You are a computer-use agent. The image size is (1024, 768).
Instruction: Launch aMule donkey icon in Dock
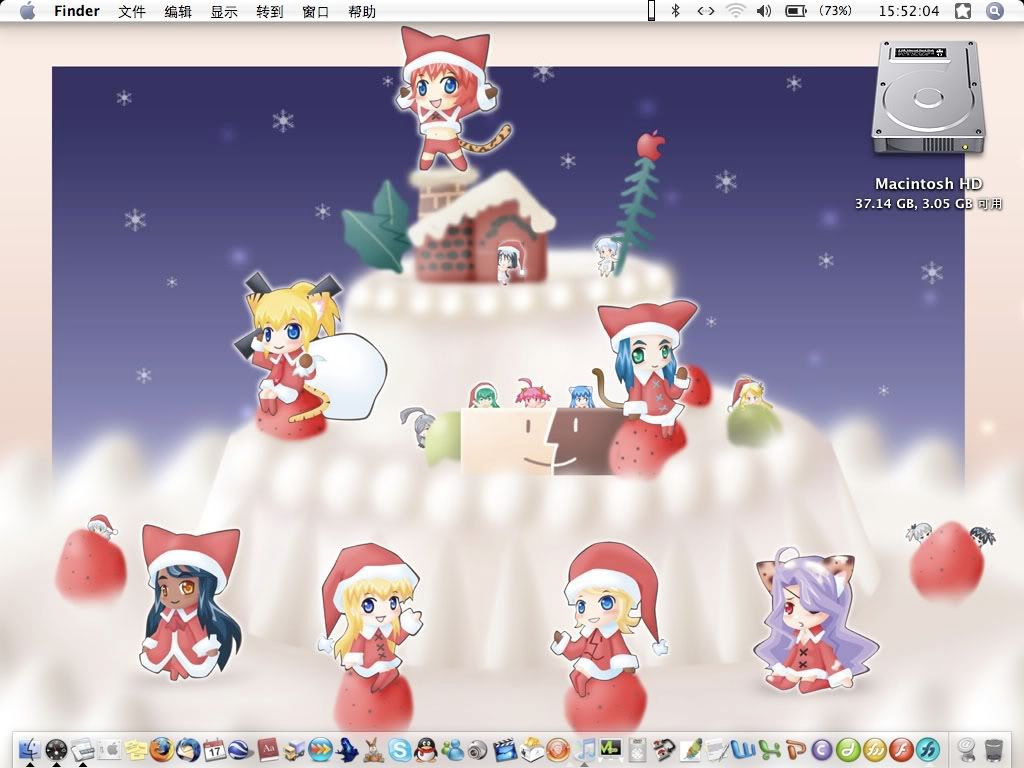(x=373, y=750)
